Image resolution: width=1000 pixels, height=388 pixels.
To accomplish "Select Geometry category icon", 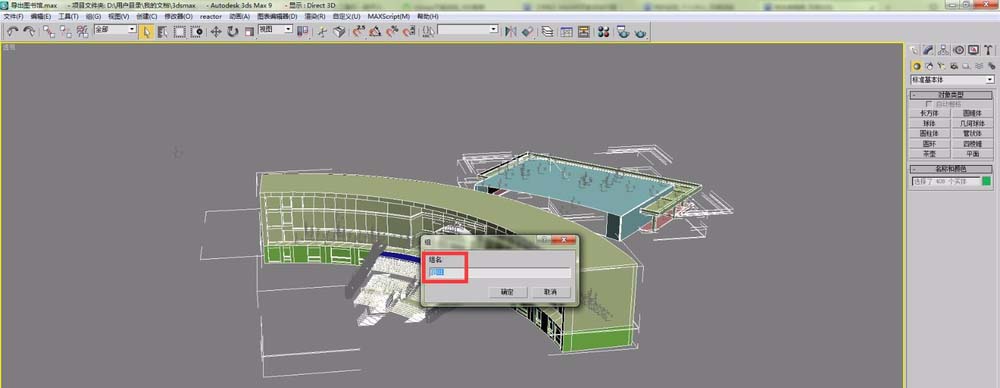I will (x=916, y=66).
